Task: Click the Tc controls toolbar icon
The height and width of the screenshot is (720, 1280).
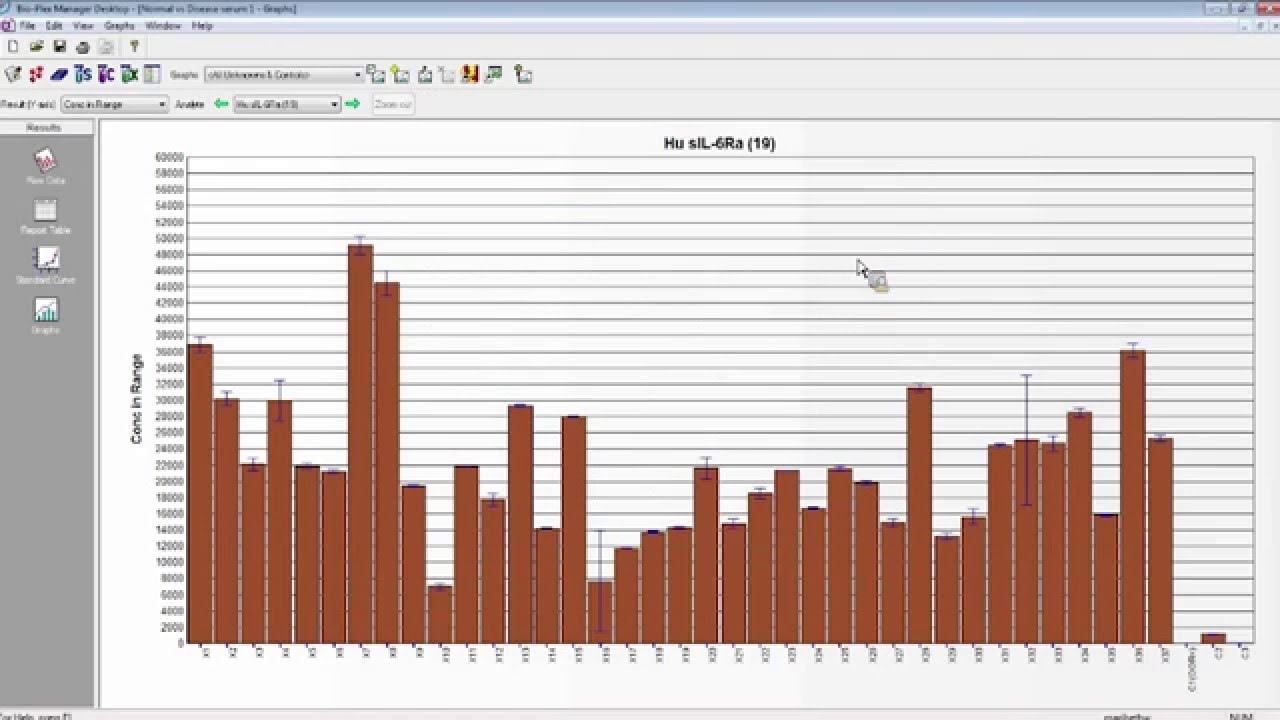Action: 105,74
